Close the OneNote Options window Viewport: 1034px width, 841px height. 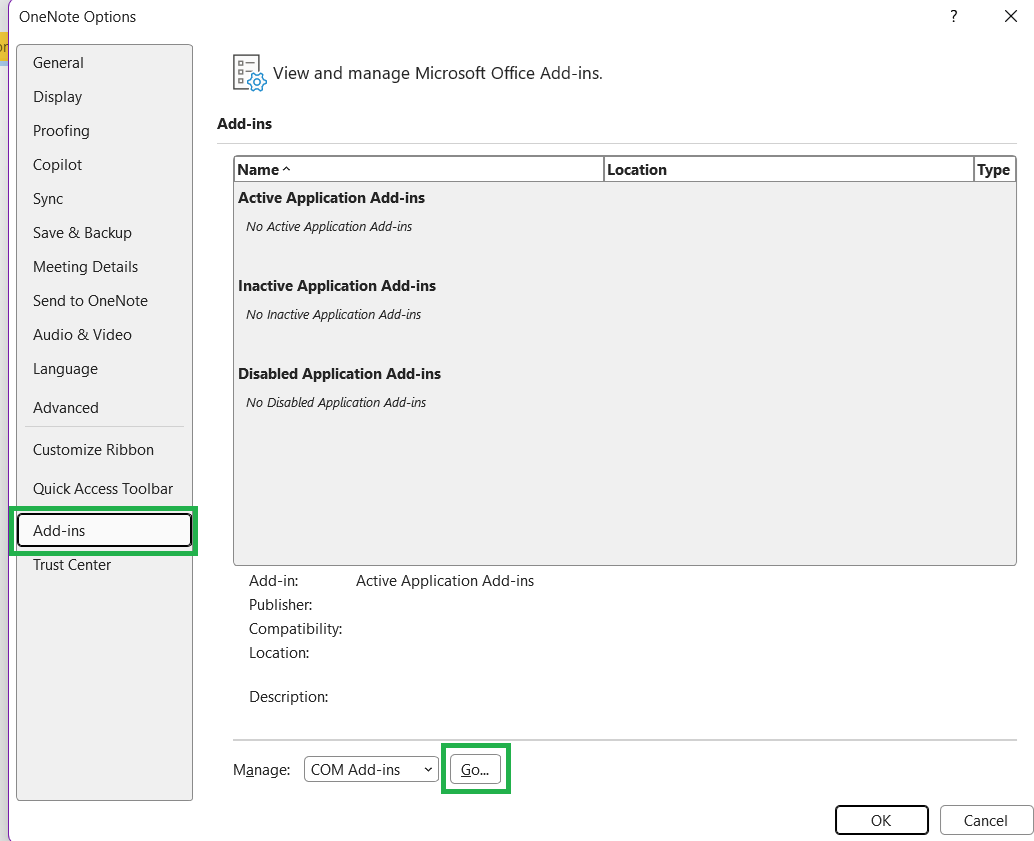(x=1011, y=16)
